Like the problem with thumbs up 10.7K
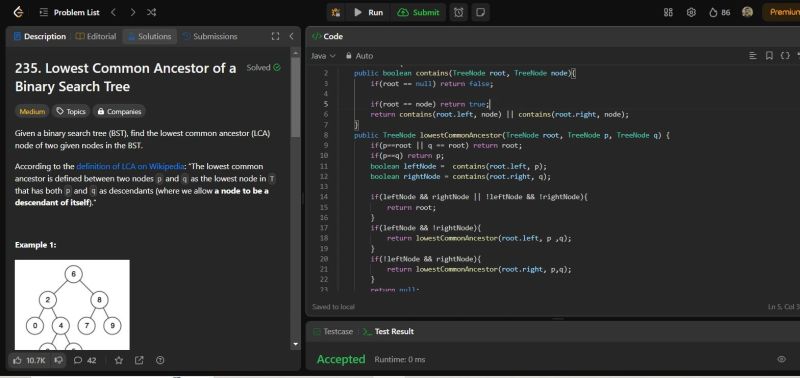 click(29, 360)
